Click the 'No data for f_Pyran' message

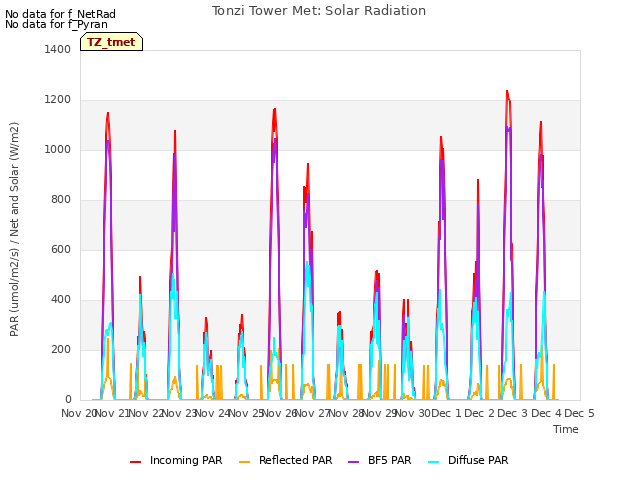56,24
